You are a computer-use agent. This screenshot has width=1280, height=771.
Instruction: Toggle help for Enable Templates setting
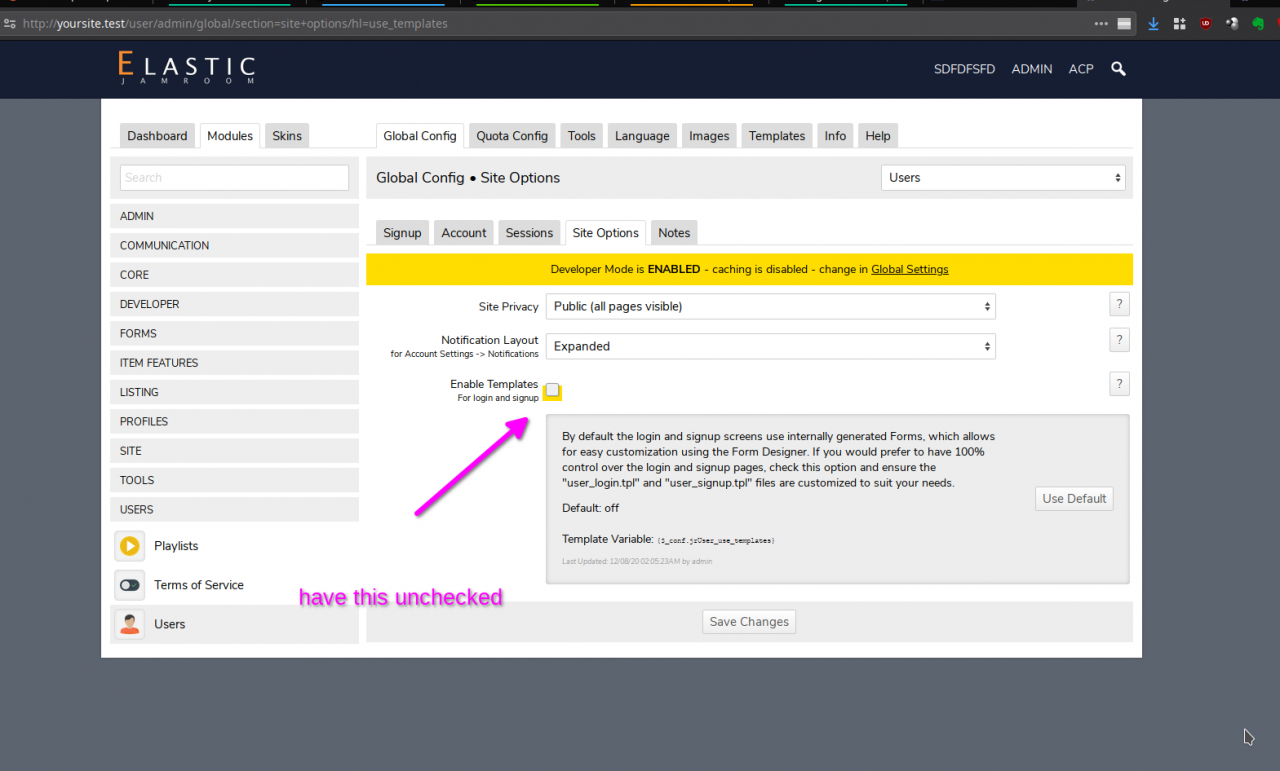pos(1120,384)
